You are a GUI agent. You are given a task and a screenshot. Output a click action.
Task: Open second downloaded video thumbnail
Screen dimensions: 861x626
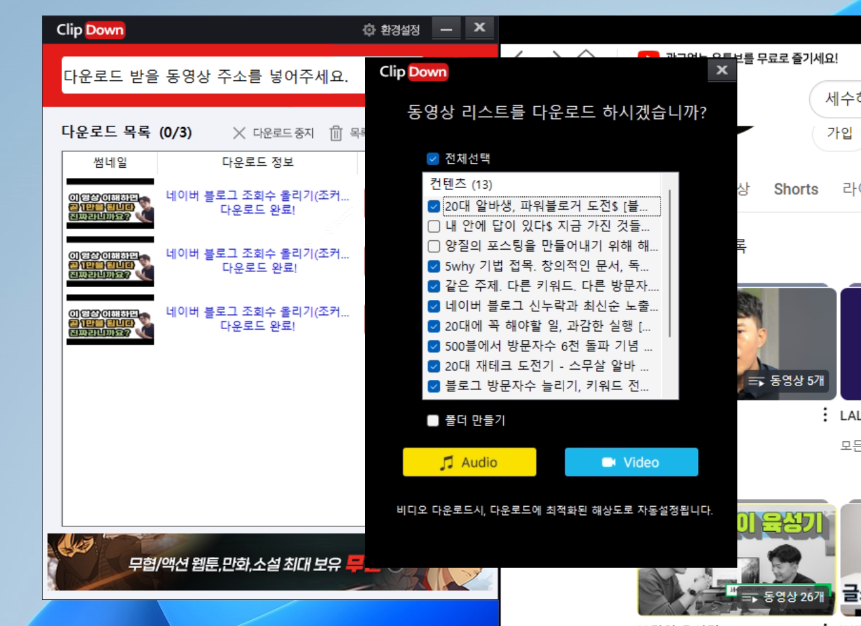[110, 262]
